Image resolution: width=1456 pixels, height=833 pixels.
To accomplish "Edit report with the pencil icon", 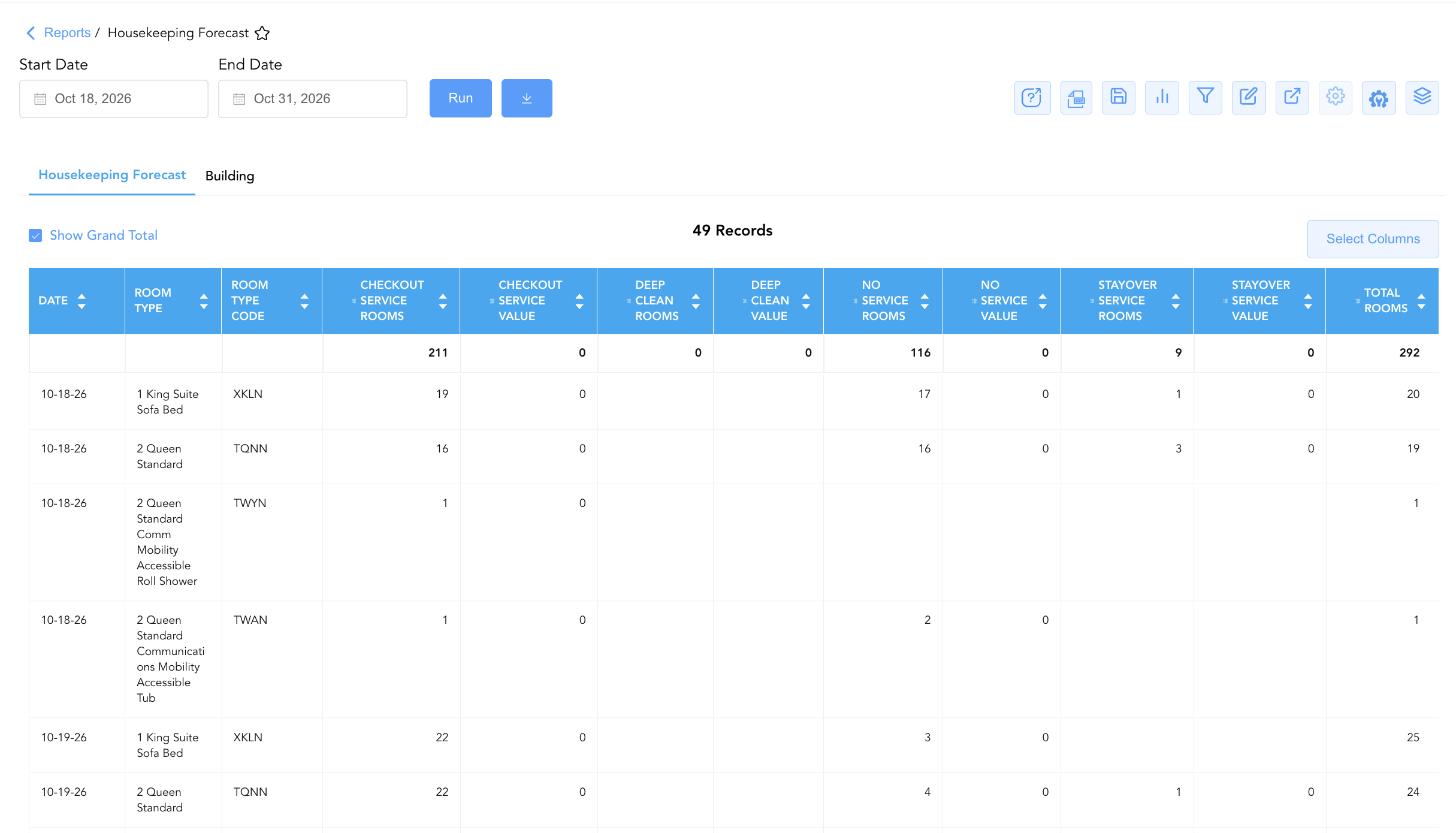I will tap(1249, 98).
